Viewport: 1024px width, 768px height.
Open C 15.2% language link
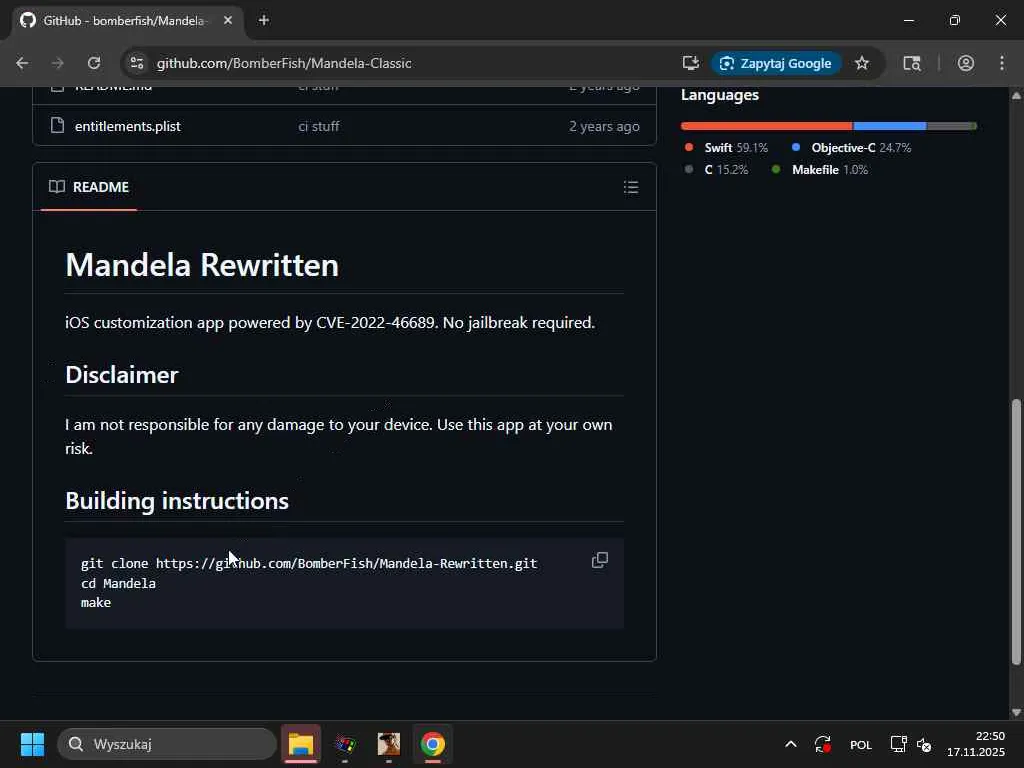(x=716, y=170)
